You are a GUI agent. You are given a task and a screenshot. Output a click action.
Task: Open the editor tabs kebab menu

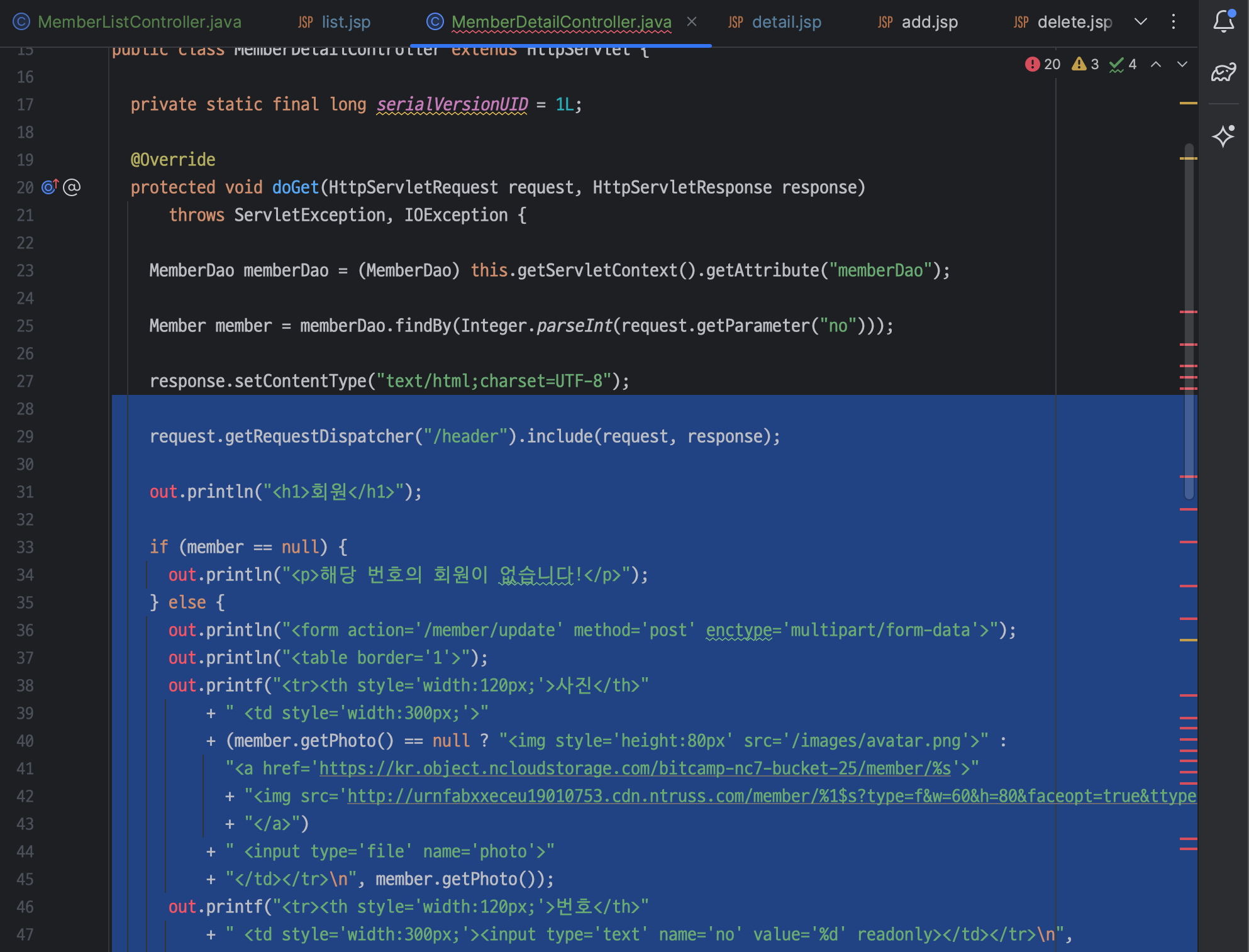pos(1174,21)
